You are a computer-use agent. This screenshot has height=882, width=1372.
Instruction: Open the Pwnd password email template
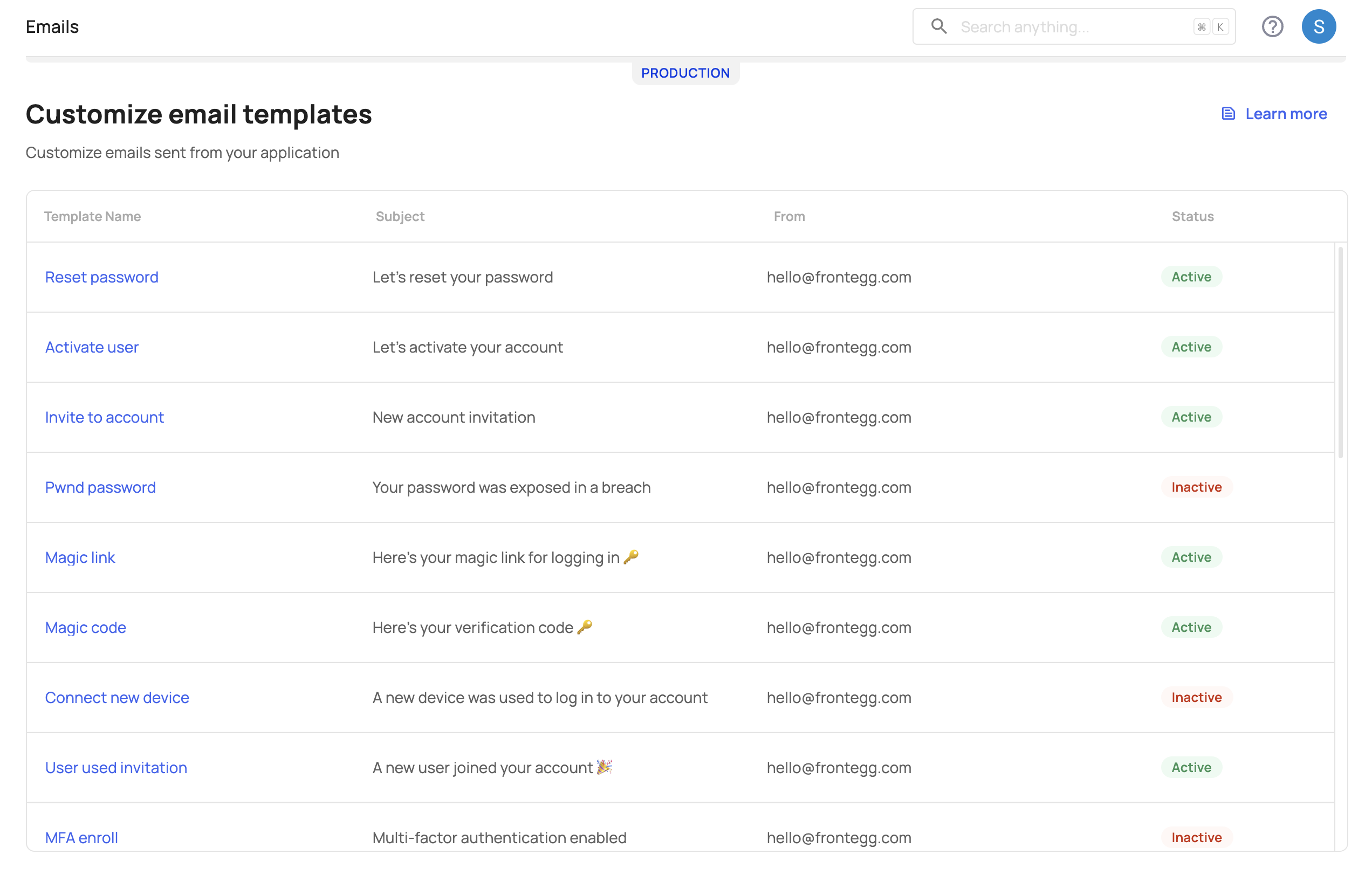point(101,487)
